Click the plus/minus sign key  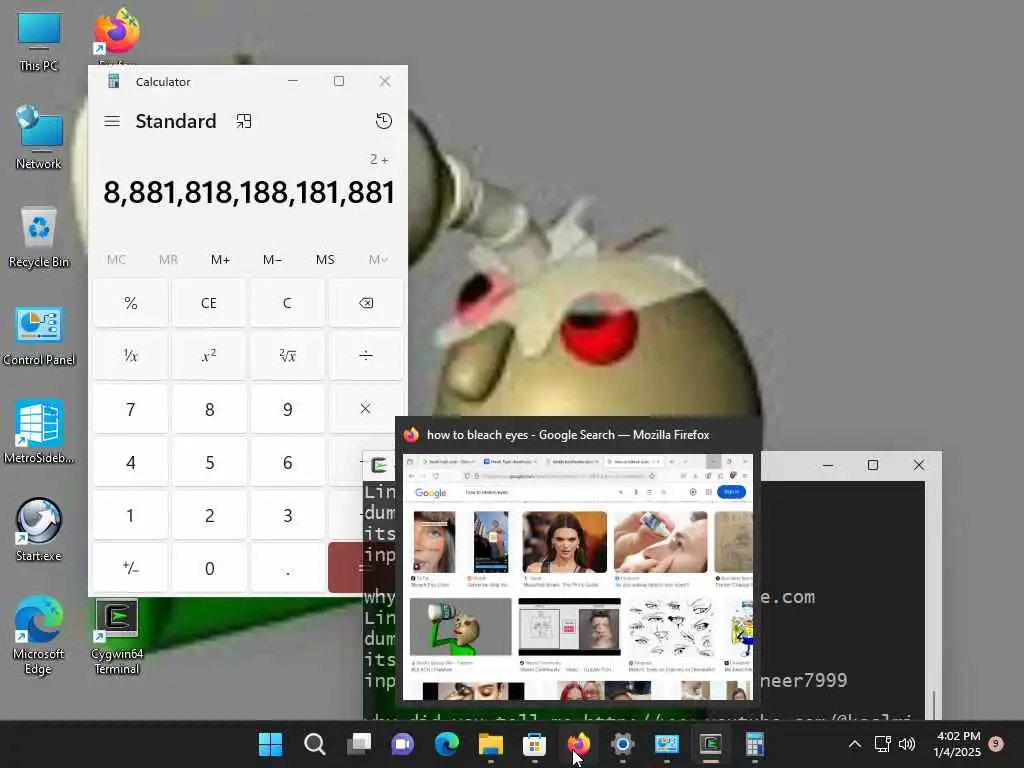[x=131, y=569]
